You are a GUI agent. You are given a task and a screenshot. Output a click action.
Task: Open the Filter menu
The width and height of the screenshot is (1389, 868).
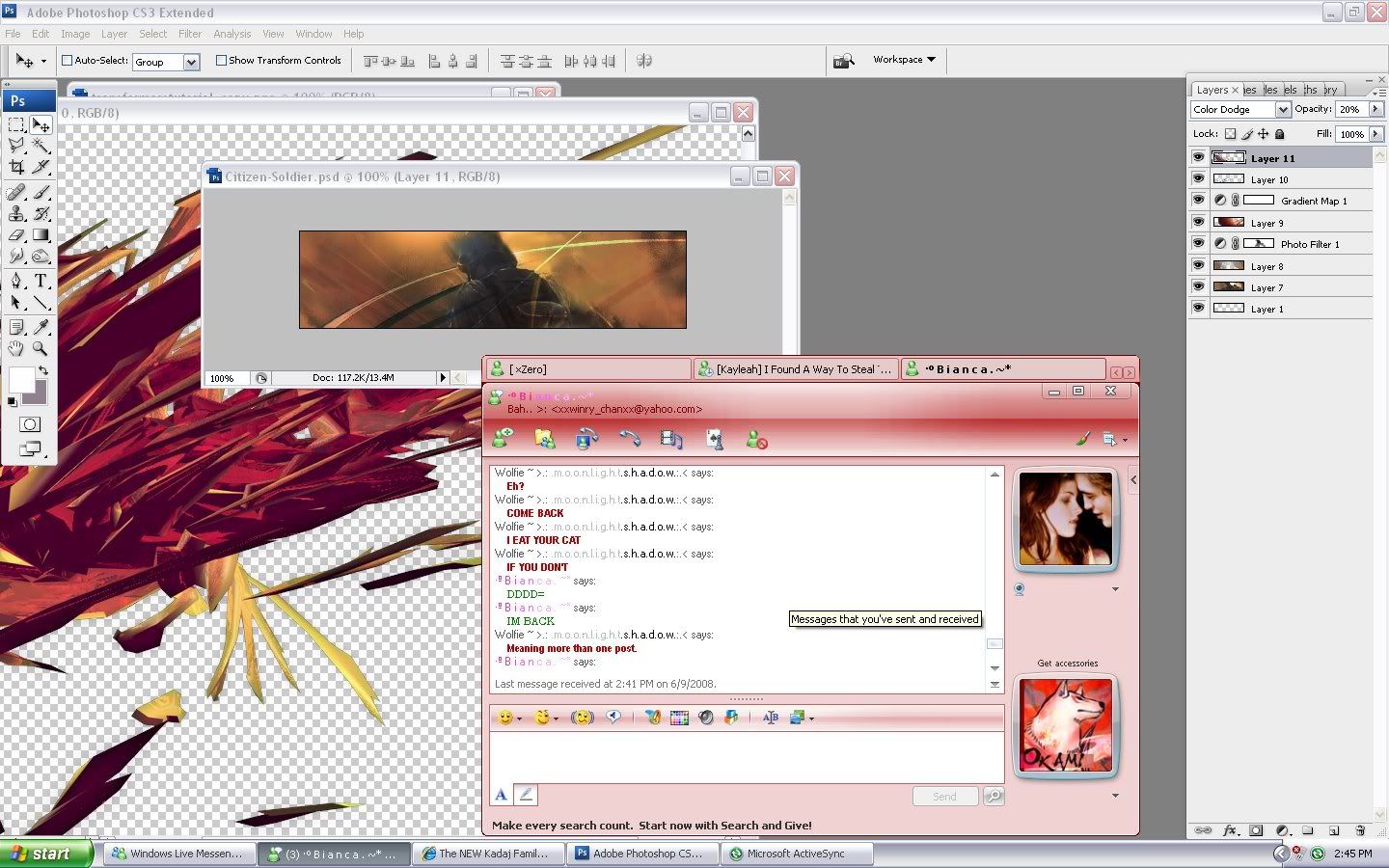click(189, 34)
